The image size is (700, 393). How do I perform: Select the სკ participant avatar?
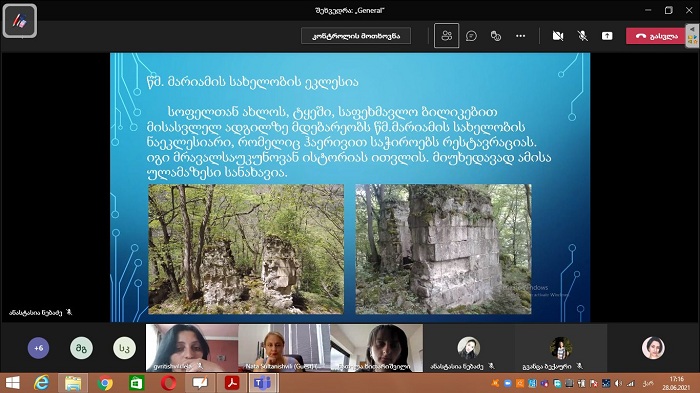(x=124, y=348)
